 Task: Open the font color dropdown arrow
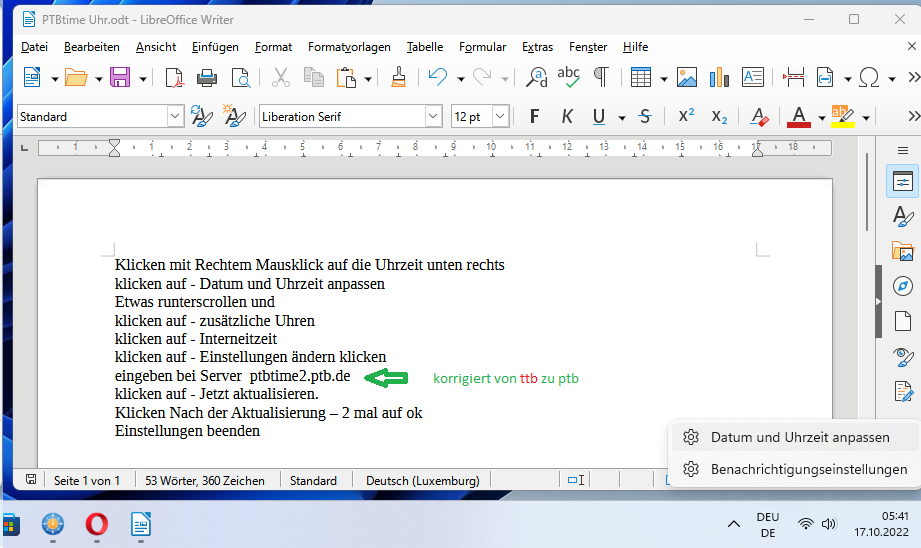822,118
